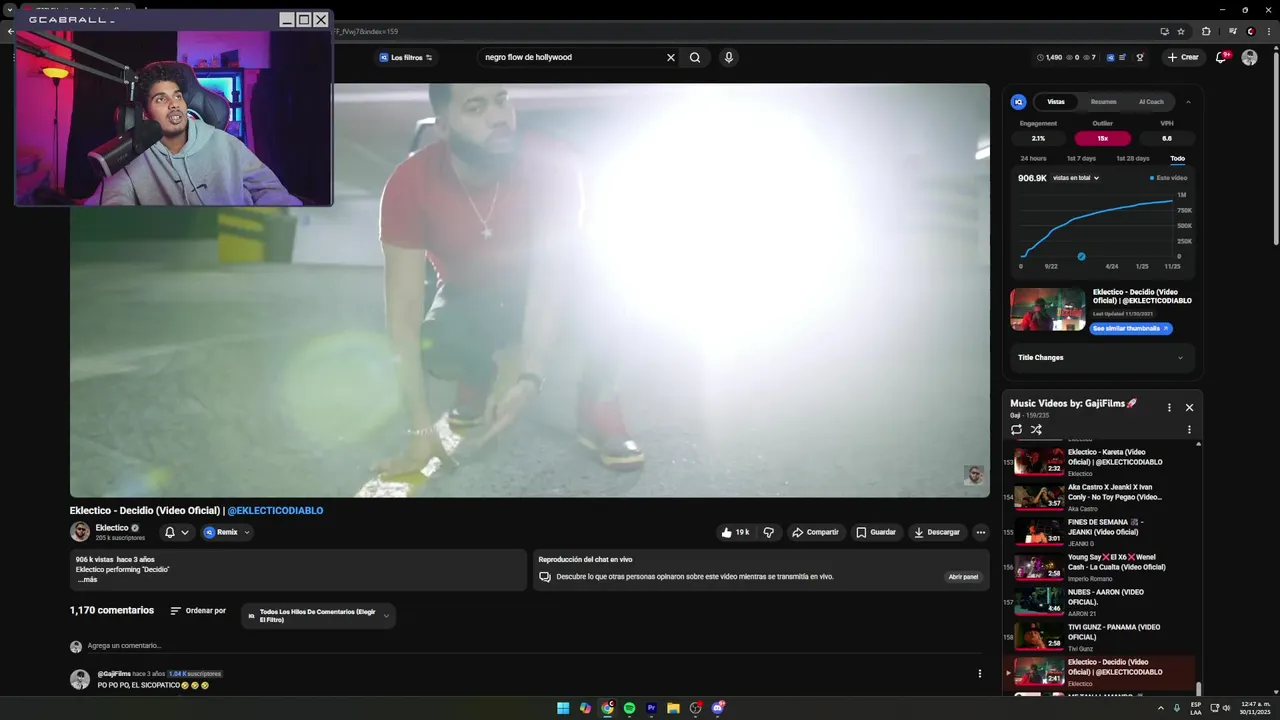Expand description with ...más
The width and height of the screenshot is (1280, 720).
(88, 580)
